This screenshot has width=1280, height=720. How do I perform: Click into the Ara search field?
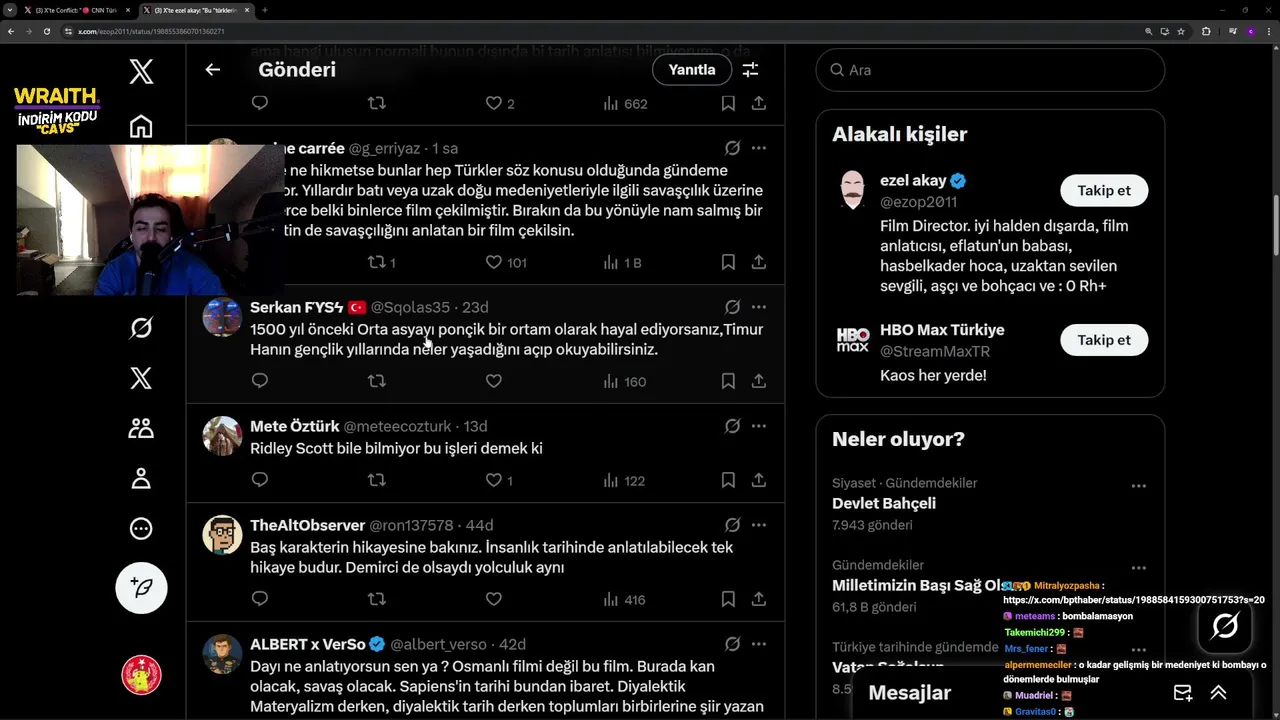[990, 70]
